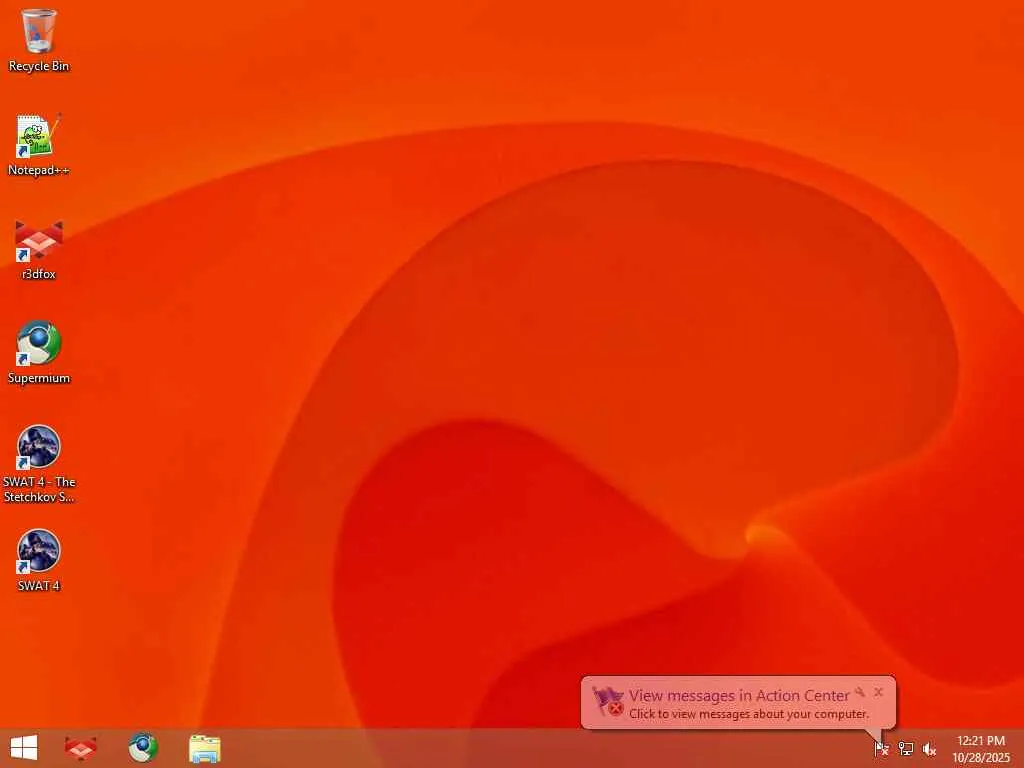This screenshot has width=1024, height=768.
Task: Launch Supermium from the taskbar
Action: tap(142, 748)
